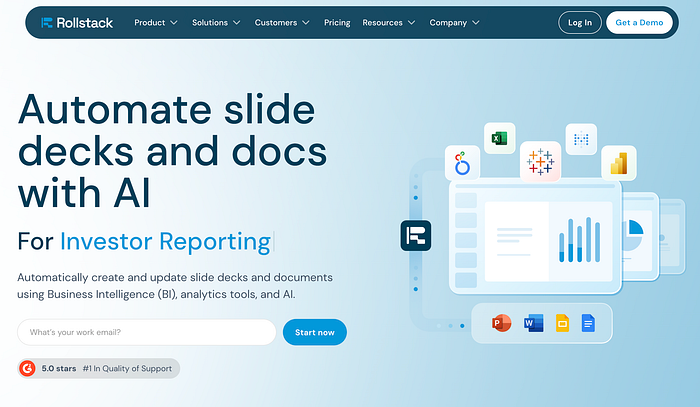The width and height of the screenshot is (700, 407).
Task: Click the Get a Demo button
Action: pyautogui.click(x=639, y=23)
